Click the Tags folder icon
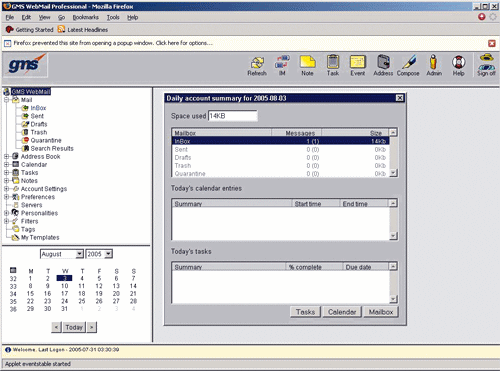The height and width of the screenshot is (371, 500). (x=16, y=229)
